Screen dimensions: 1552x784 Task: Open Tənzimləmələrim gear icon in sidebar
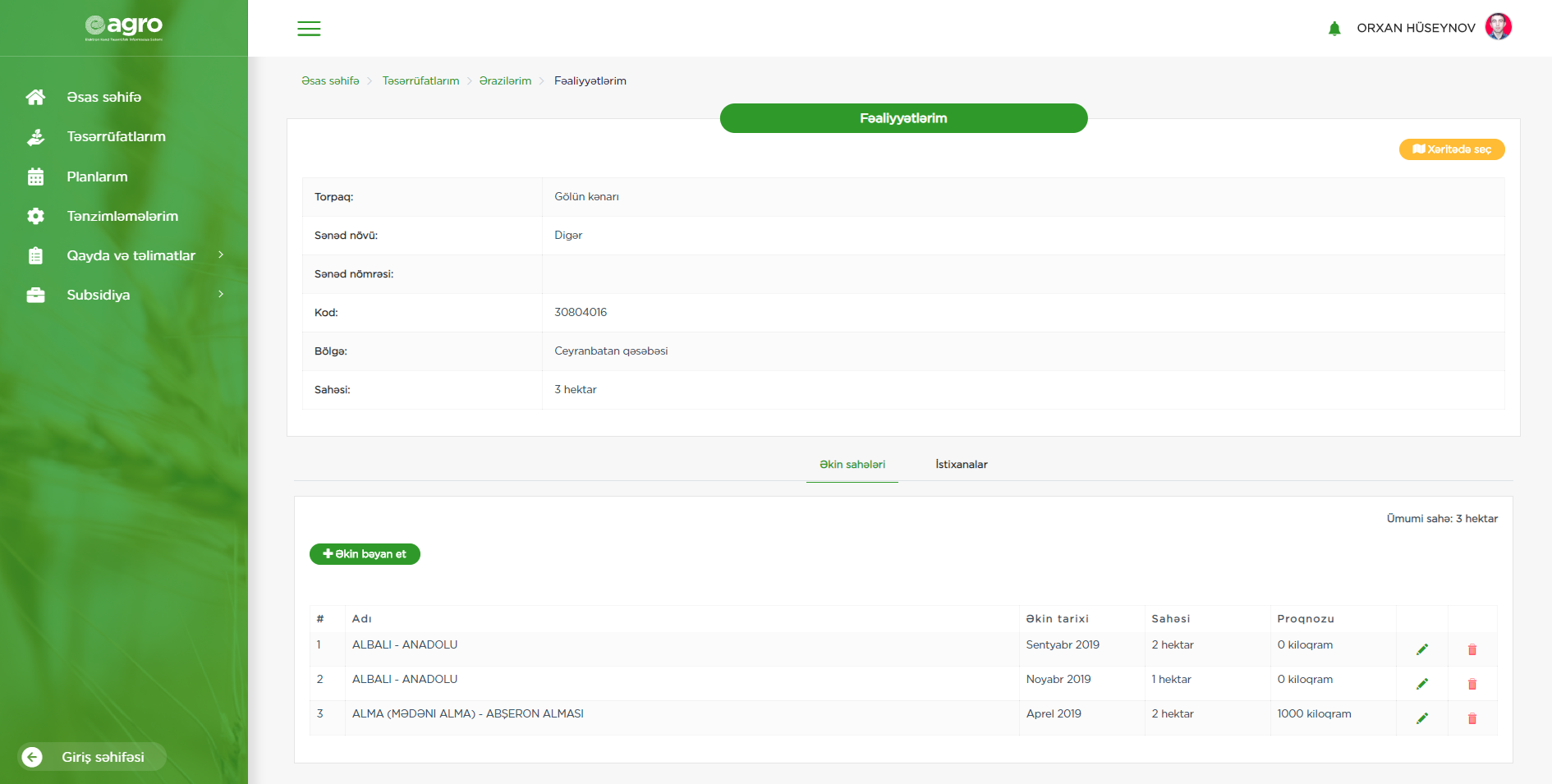coord(35,216)
